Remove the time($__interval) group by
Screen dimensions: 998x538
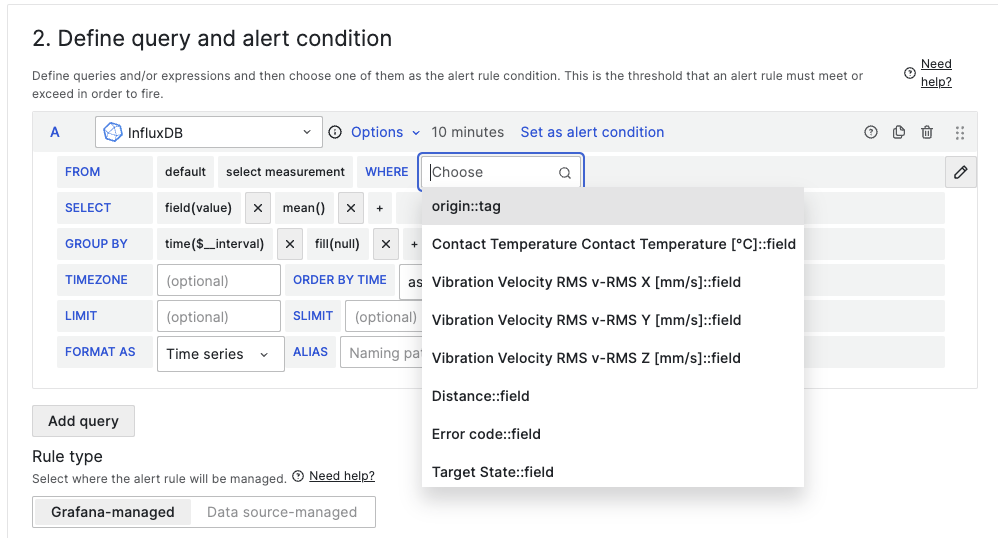[x=289, y=244]
